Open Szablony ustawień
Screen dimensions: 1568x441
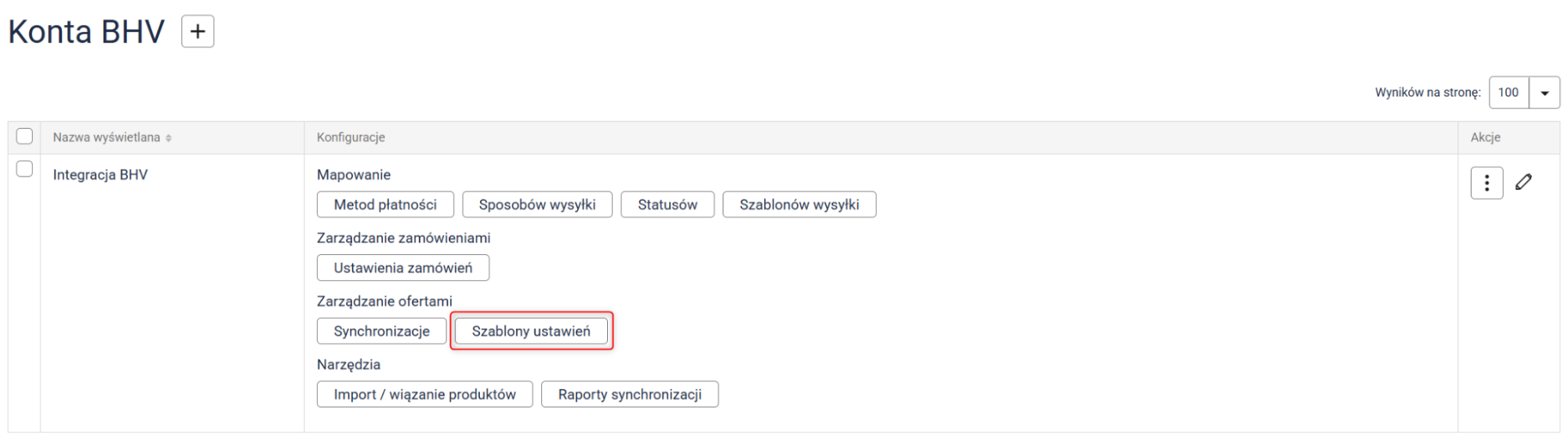(x=531, y=331)
